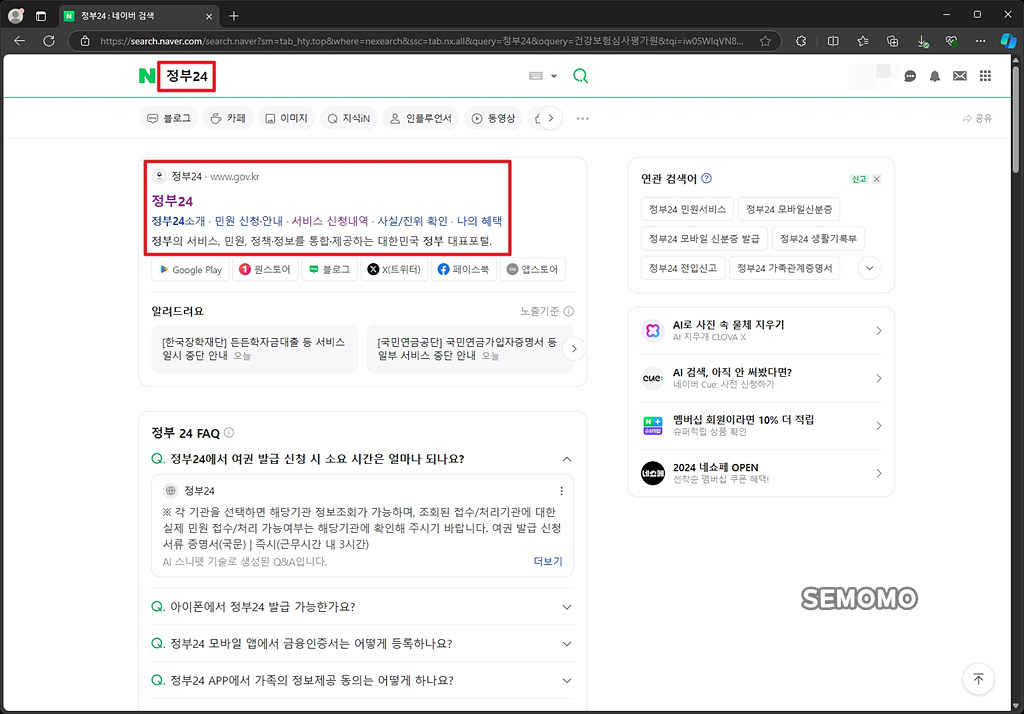Open downloads icon
This screenshot has width=1024, height=714.
pyautogui.click(x=922, y=41)
